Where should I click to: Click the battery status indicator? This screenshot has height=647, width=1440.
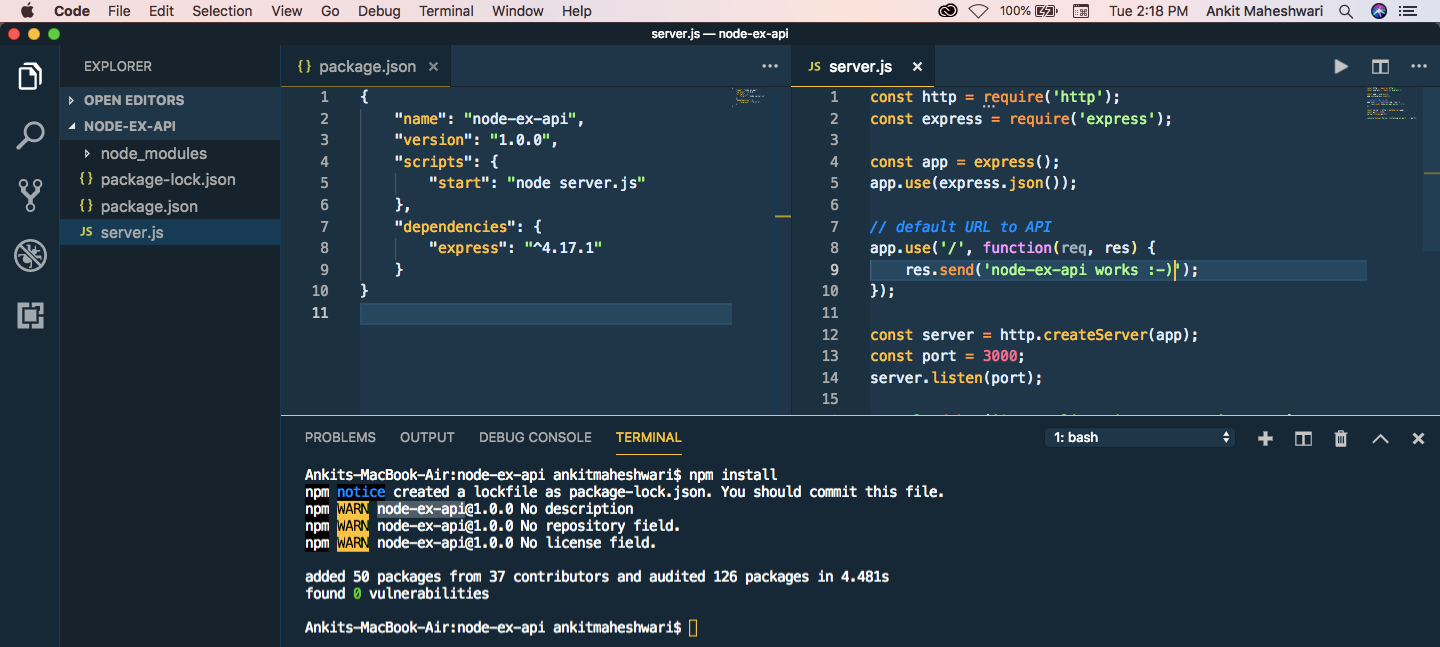[1028, 11]
